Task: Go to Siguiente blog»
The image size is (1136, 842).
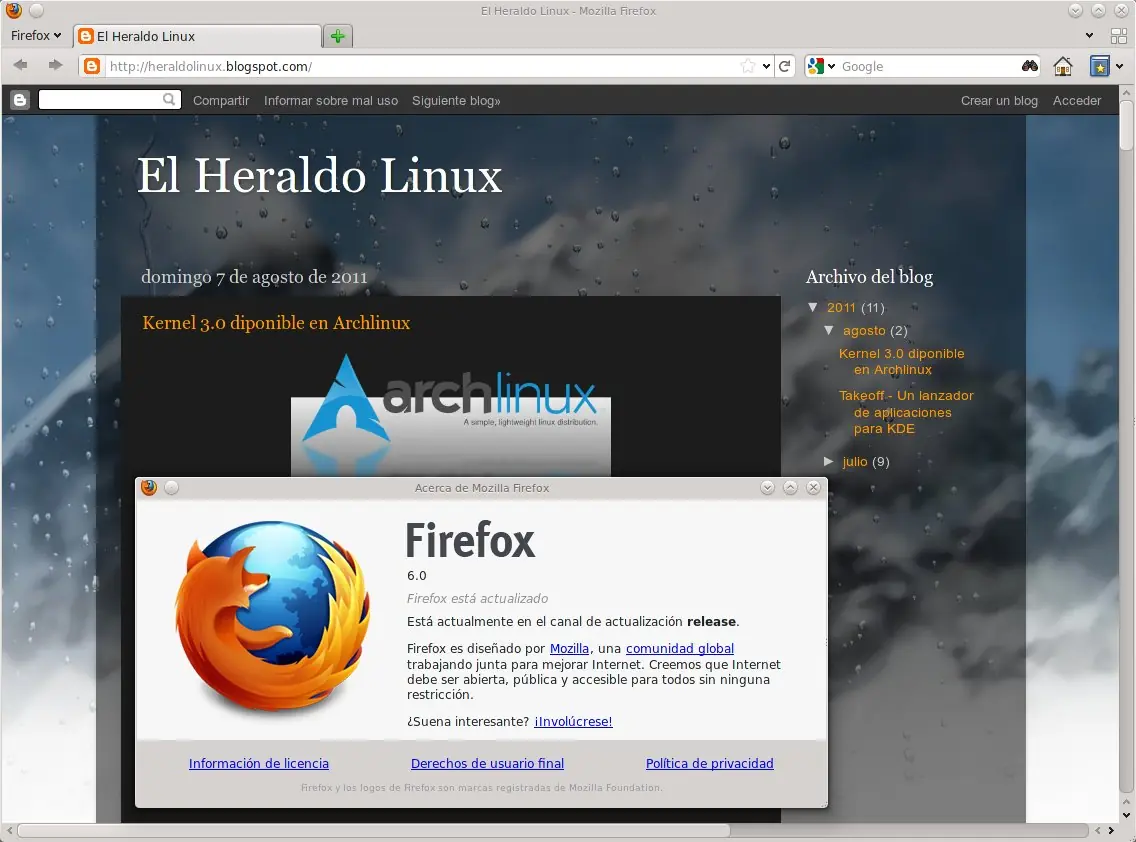Action: (x=456, y=101)
